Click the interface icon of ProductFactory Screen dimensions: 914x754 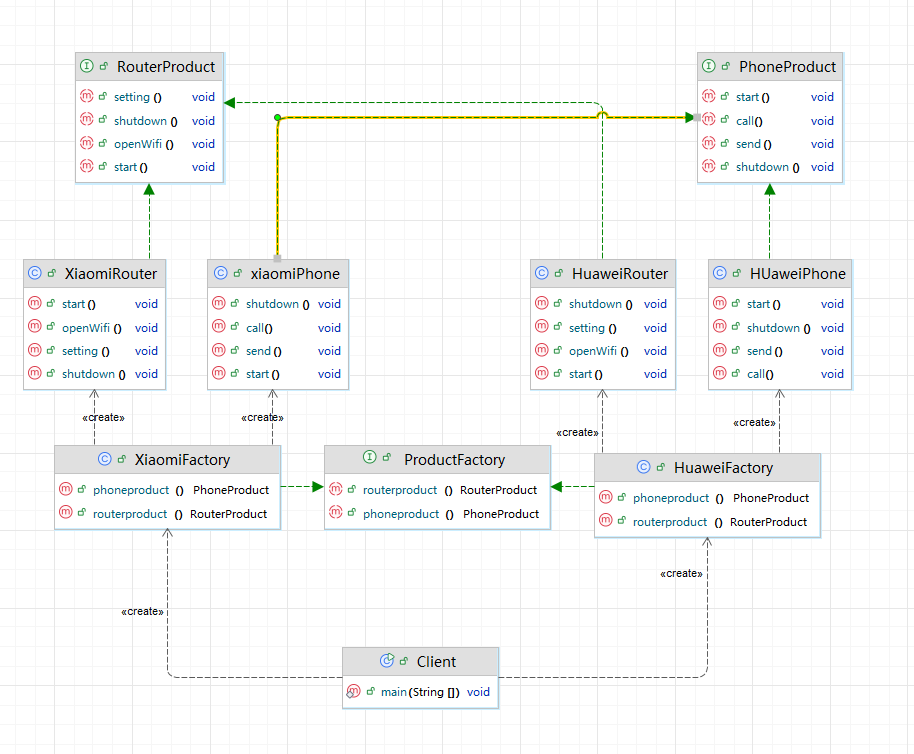(x=370, y=457)
